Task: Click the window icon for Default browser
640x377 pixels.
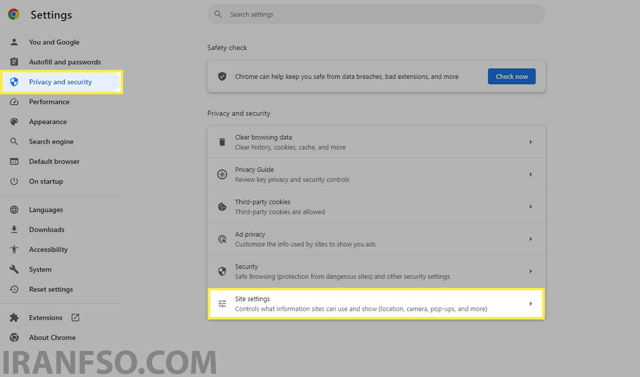Action: pos(14,161)
